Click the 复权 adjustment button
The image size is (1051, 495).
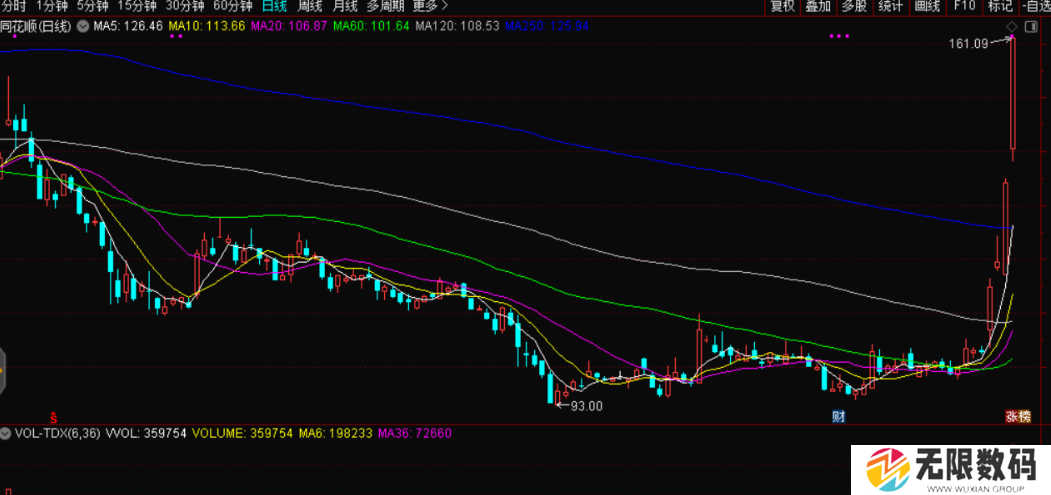pyautogui.click(x=782, y=7)
